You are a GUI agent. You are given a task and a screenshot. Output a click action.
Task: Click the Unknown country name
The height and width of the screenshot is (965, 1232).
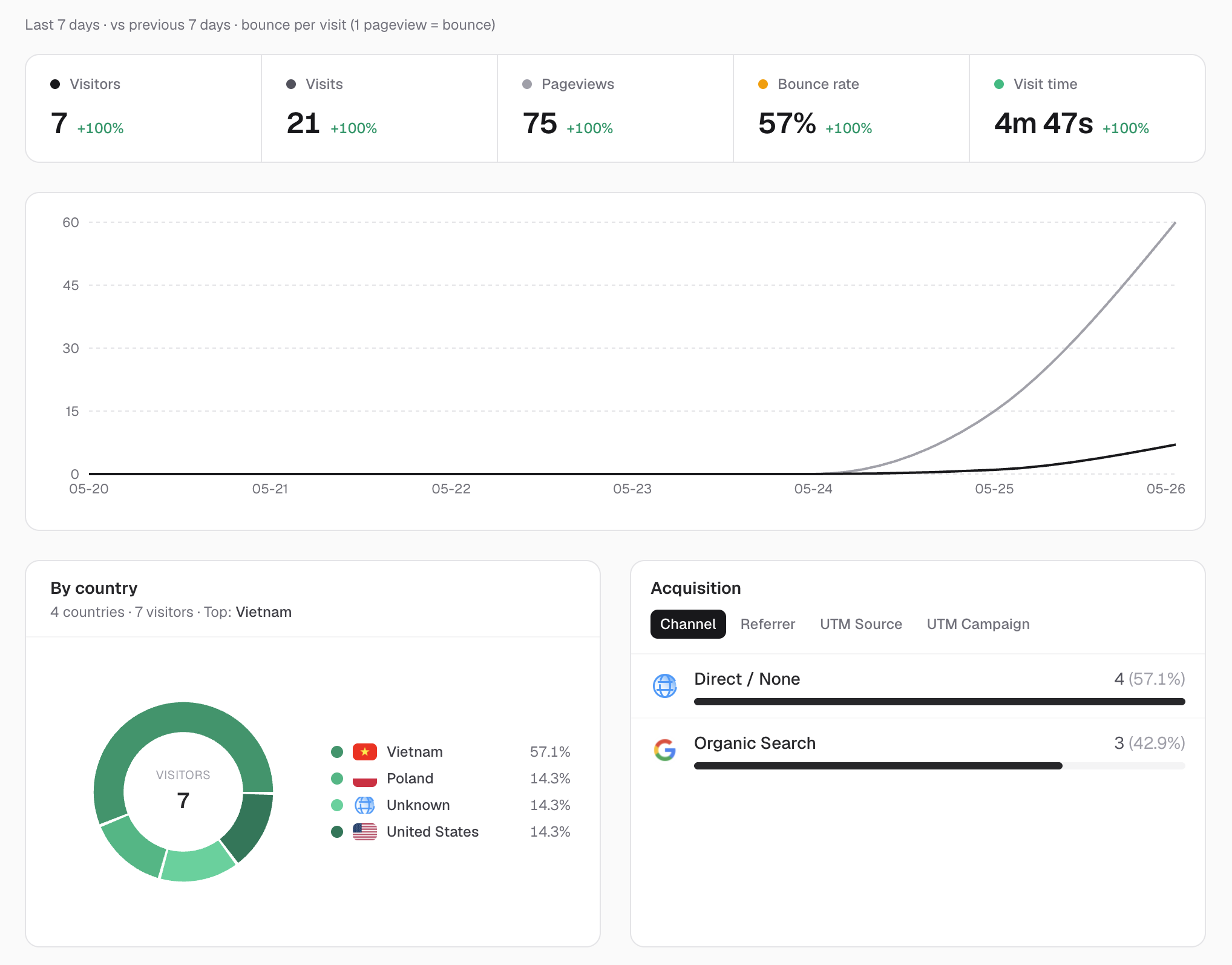pyautogui.click(x=418, y=805)
